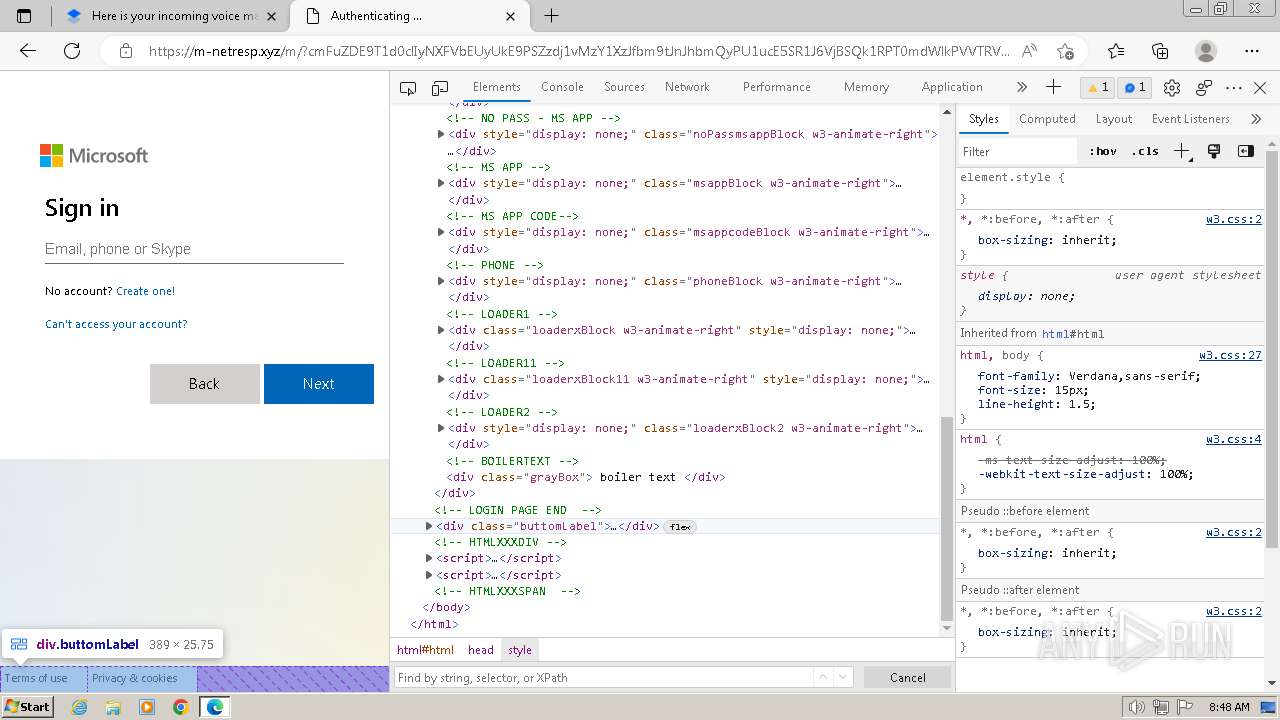
Task: Add a new style rule
Action: (1182, 152)
